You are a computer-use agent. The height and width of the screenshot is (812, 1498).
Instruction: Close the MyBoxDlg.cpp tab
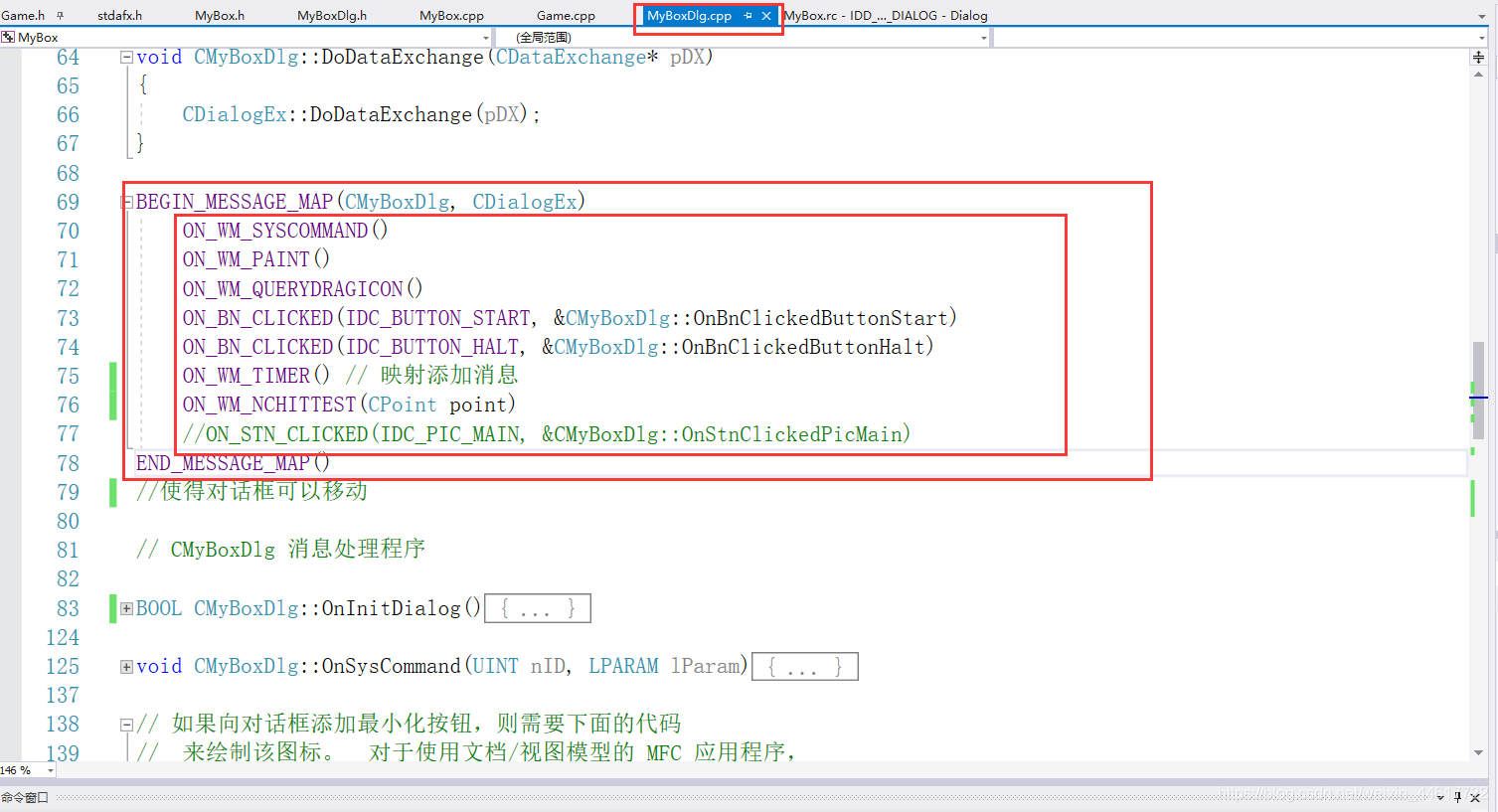[x=766, y=16]
